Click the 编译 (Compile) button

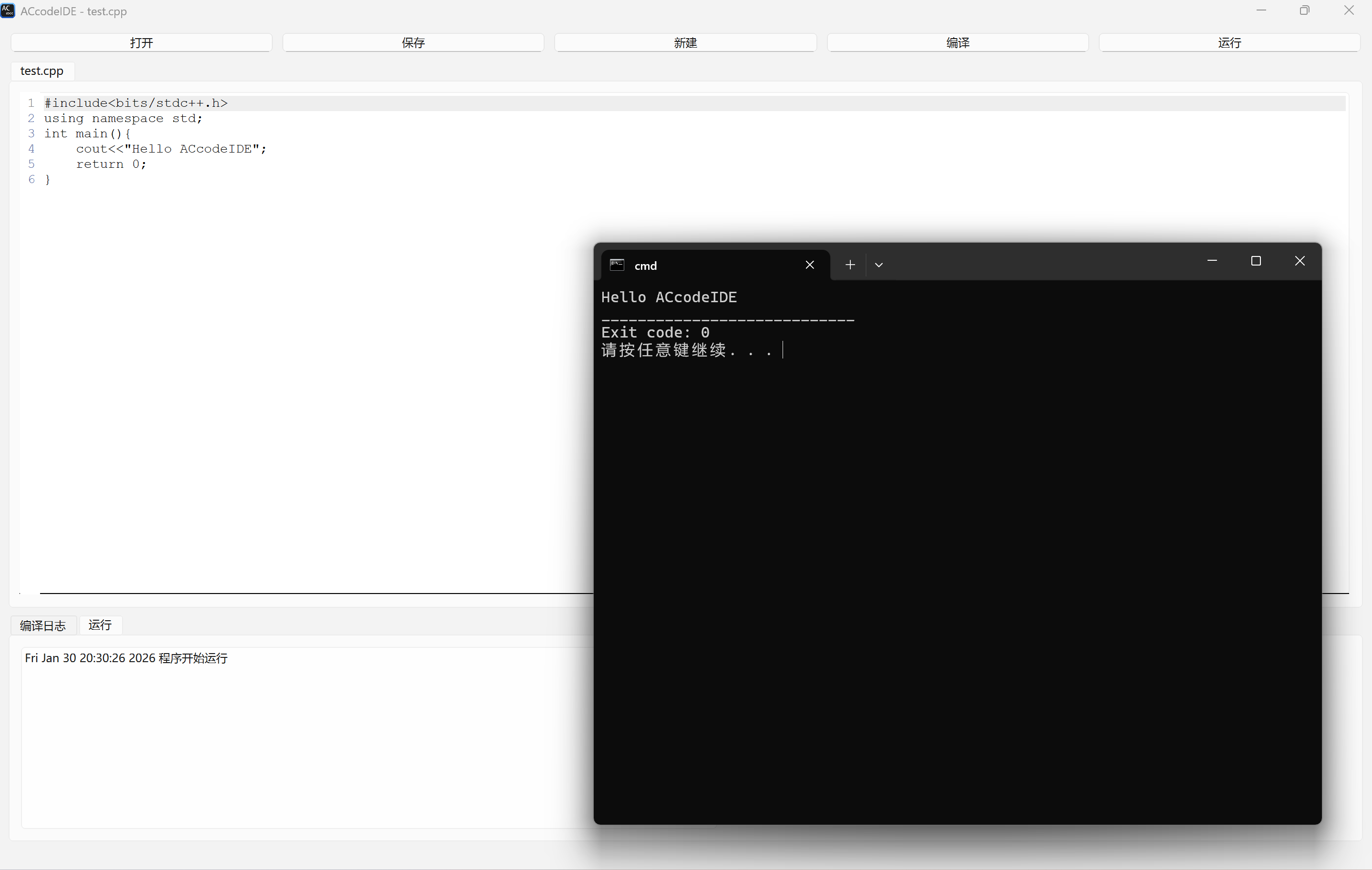click(957, 43)
